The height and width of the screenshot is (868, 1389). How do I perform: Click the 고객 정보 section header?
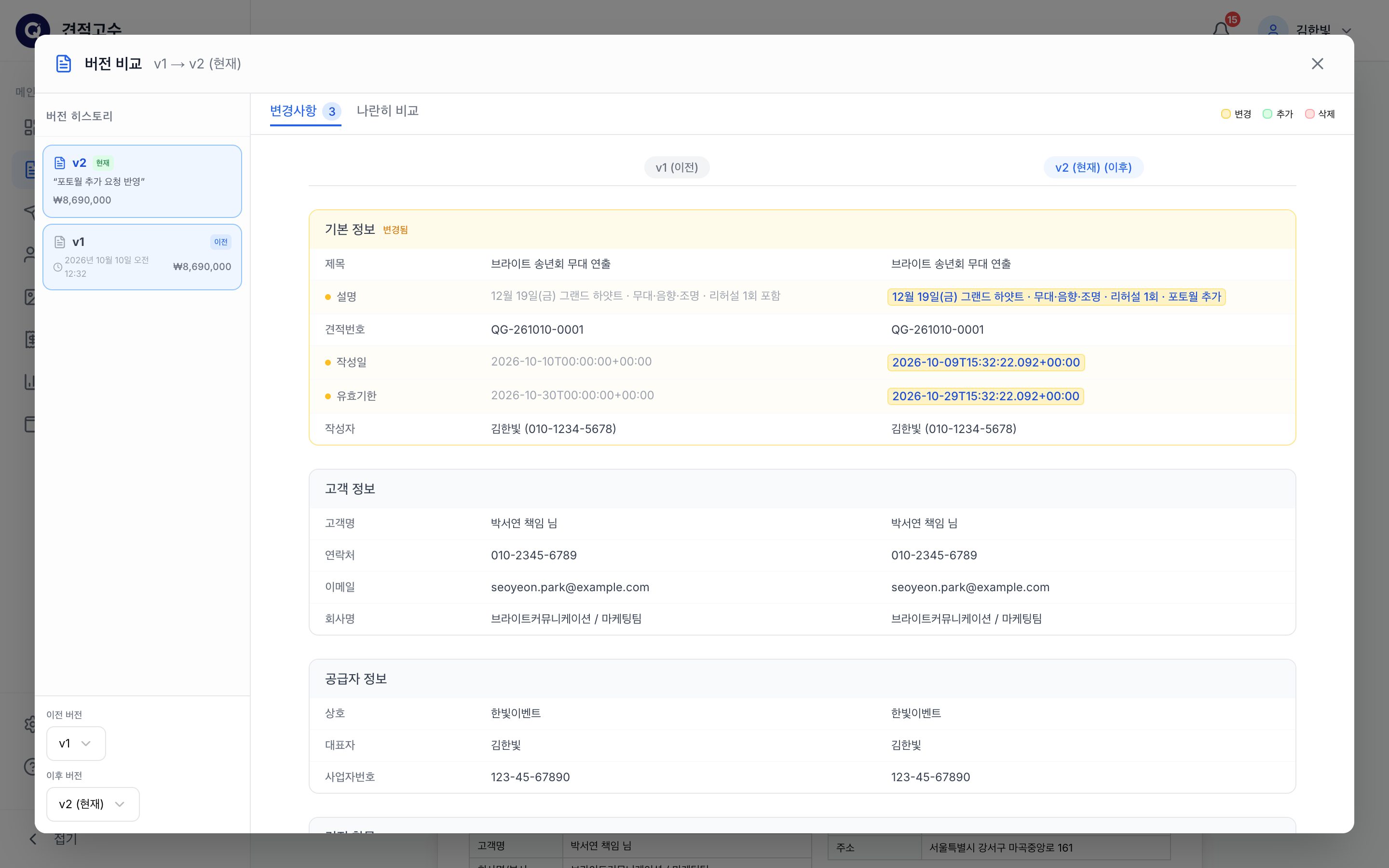tap(803, 489)
